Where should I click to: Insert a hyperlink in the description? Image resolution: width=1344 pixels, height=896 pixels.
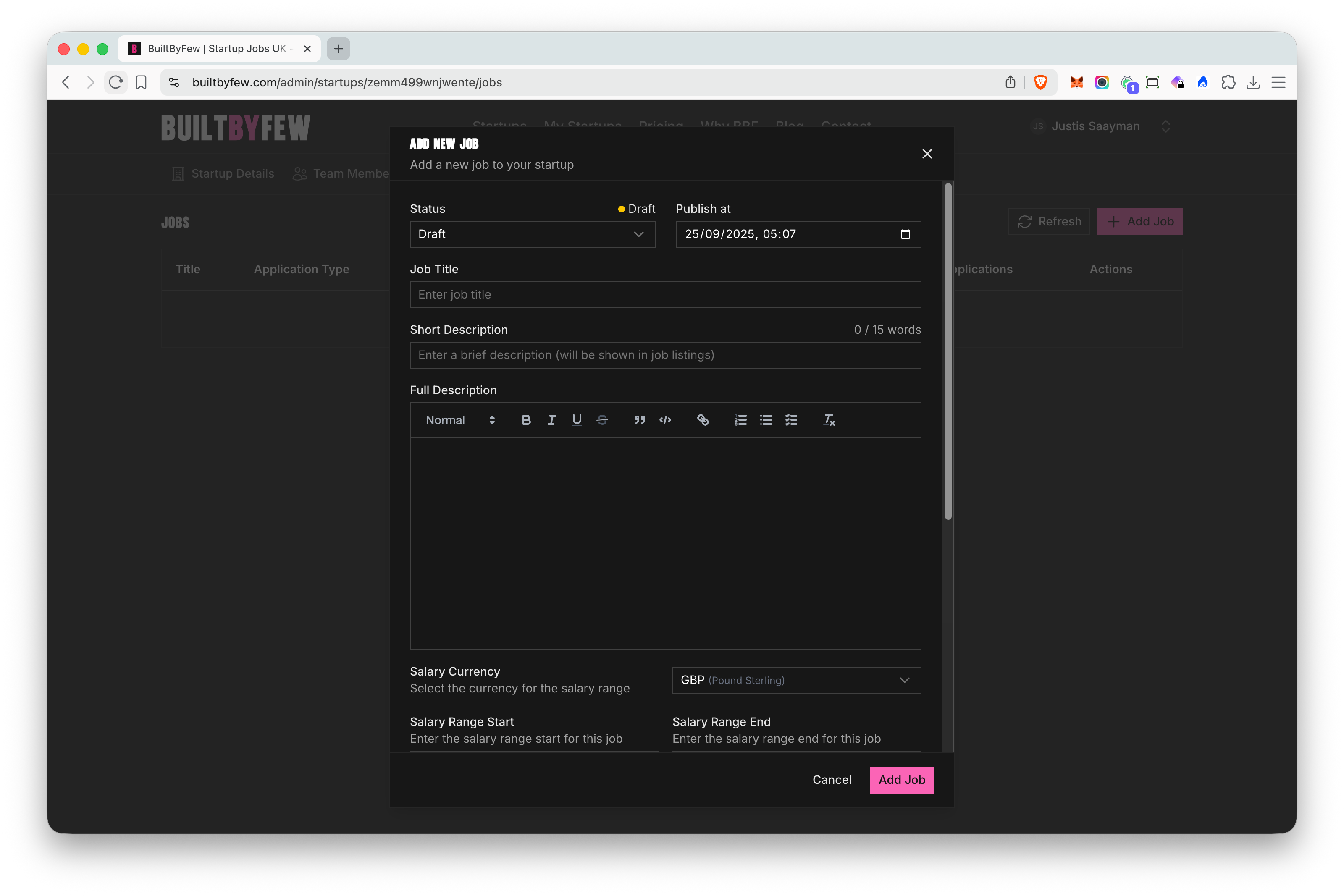pos(703,420)
